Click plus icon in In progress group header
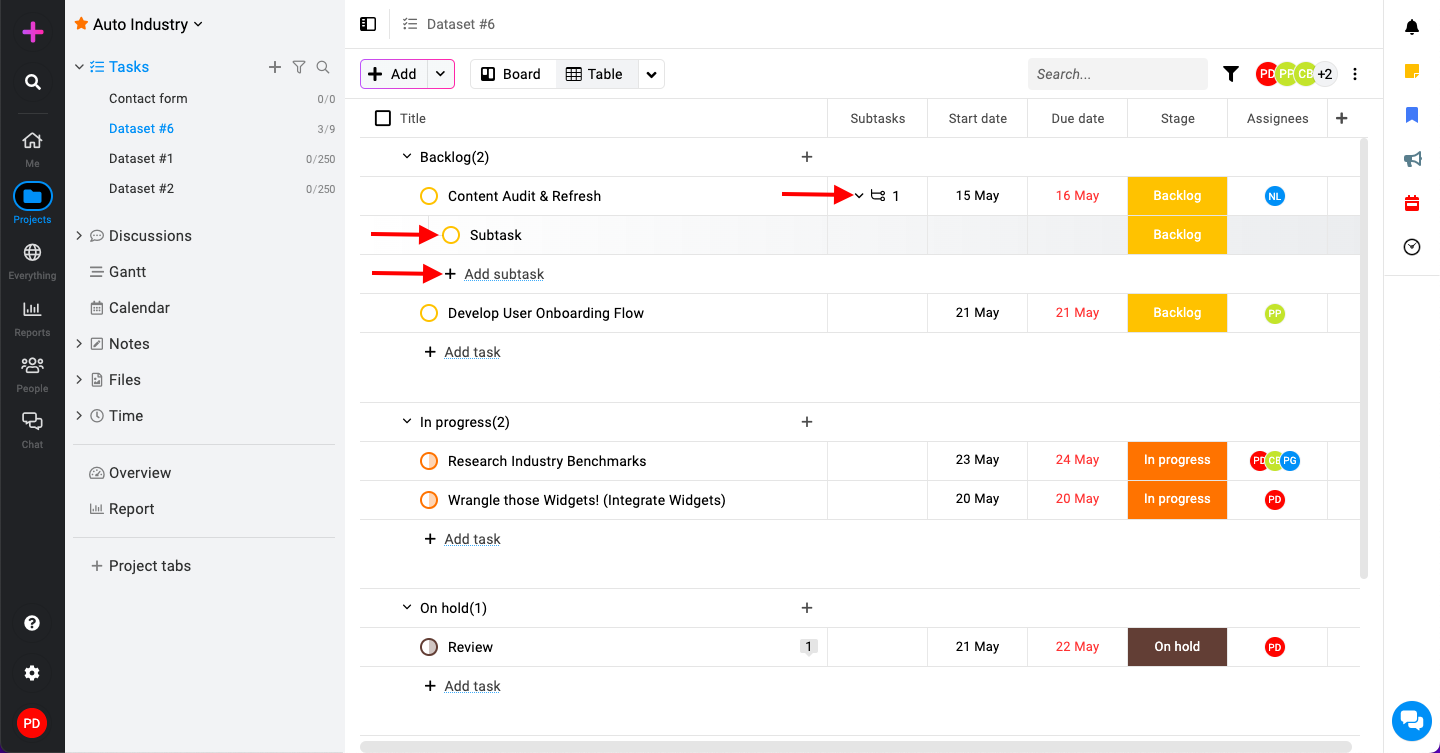Screen dimensions: 1440x753 [807, 422]
